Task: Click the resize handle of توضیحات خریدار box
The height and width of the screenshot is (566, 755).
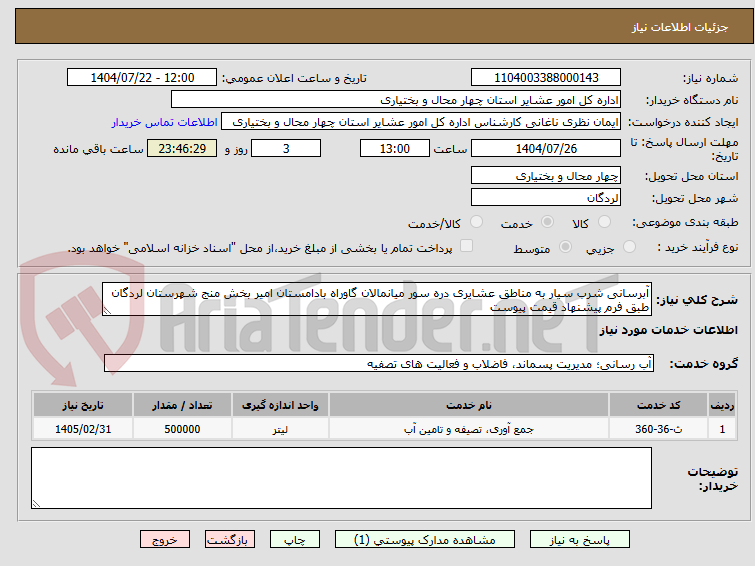Action: [36, 503]
